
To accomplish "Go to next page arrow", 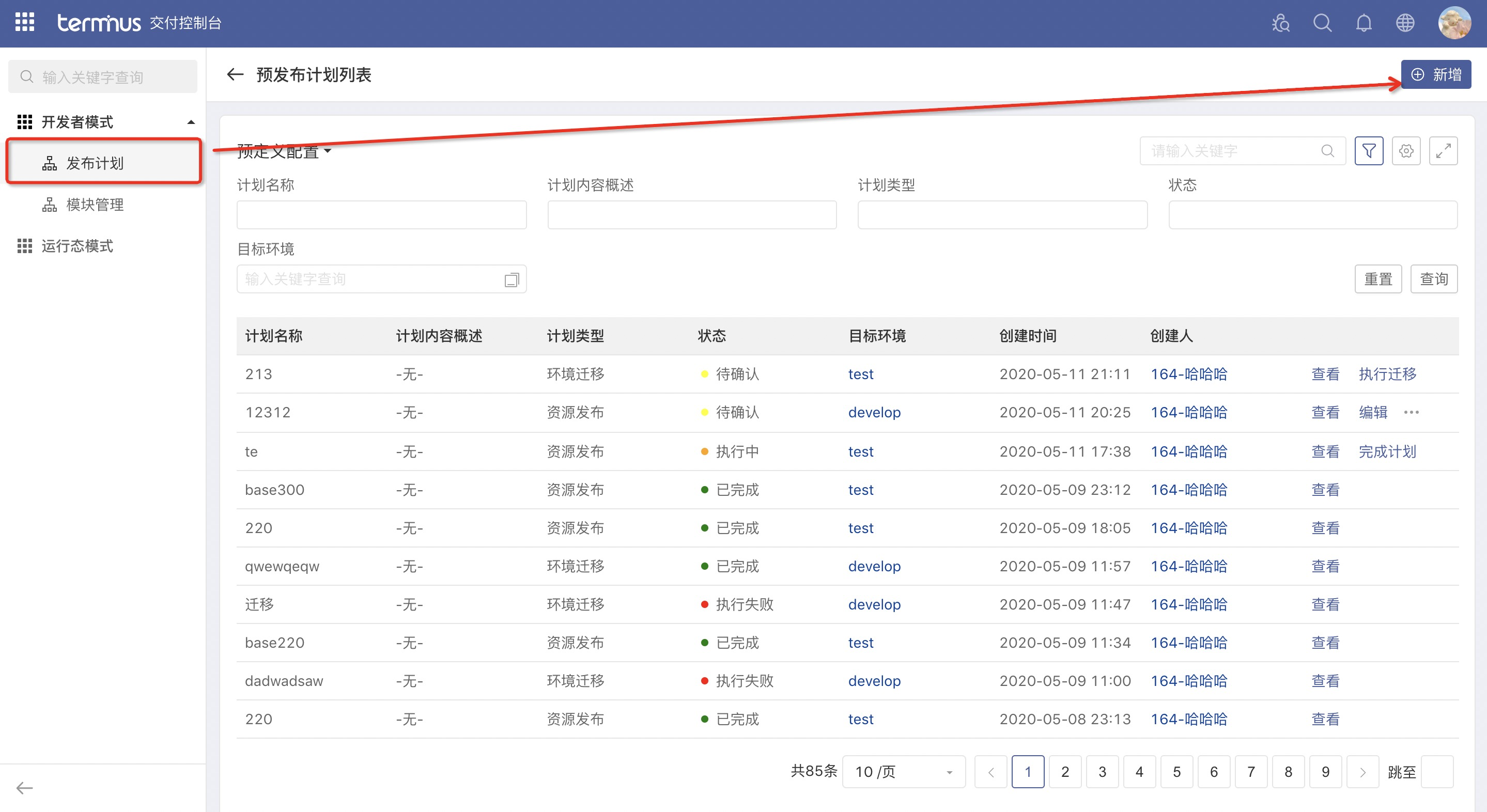I will click(x=1362, y=772).
